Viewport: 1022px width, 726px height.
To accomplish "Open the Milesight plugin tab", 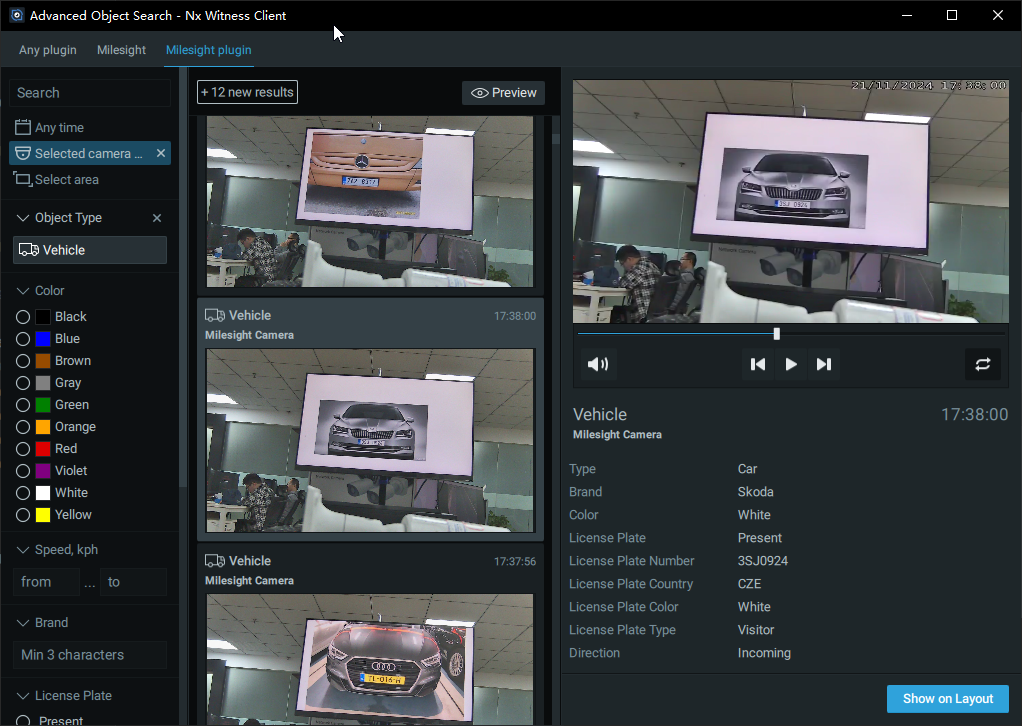I will pos(209,50).
